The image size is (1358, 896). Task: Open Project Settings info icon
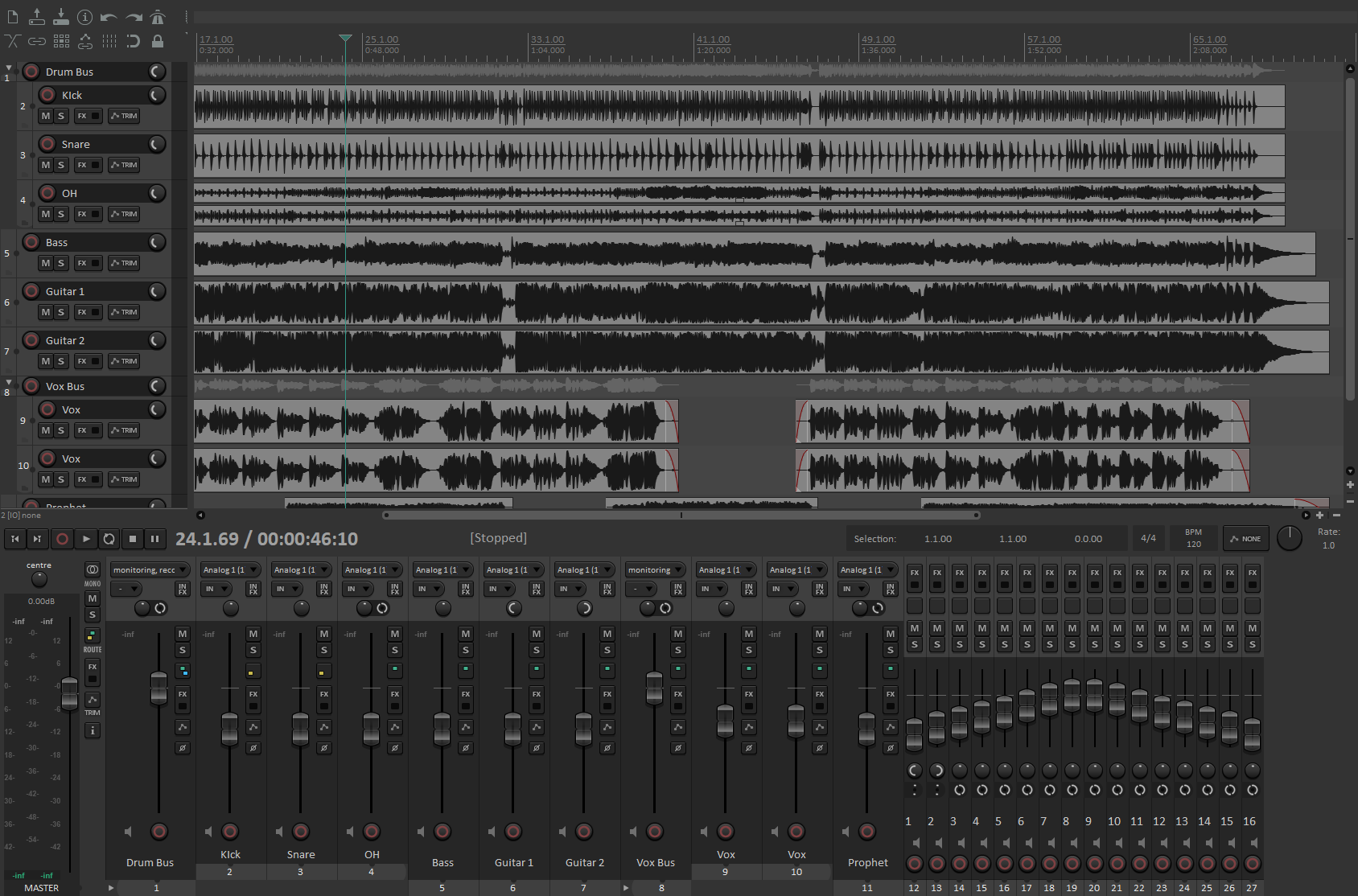coord(84,17)
